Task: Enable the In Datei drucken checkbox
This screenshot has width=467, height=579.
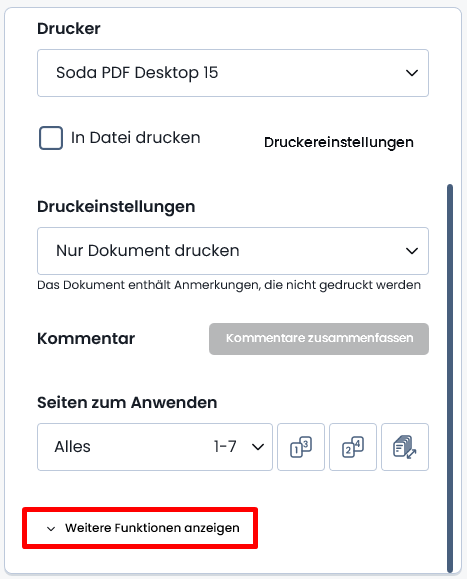Action: [x=51, y=138]
